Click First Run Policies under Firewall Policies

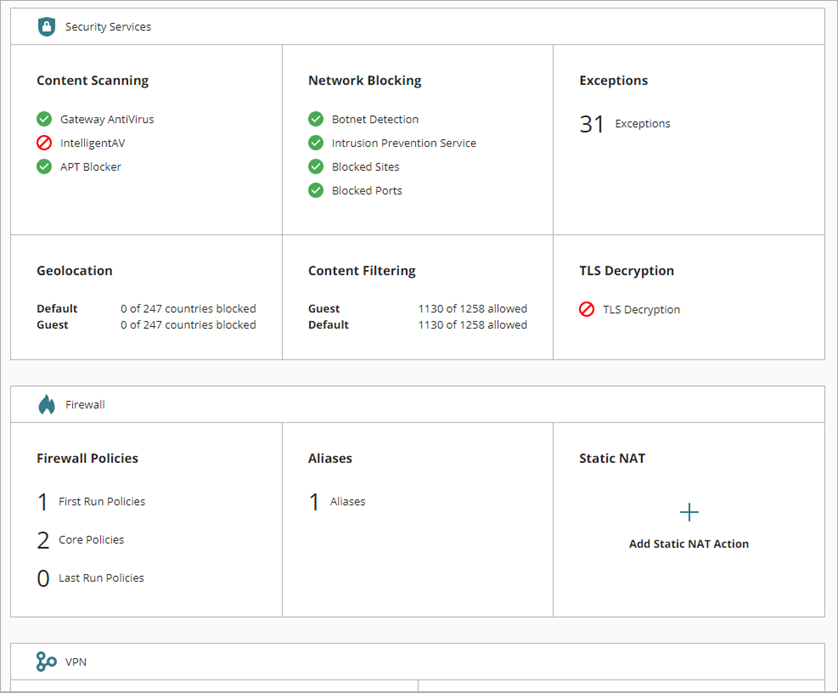pos(100,501)
